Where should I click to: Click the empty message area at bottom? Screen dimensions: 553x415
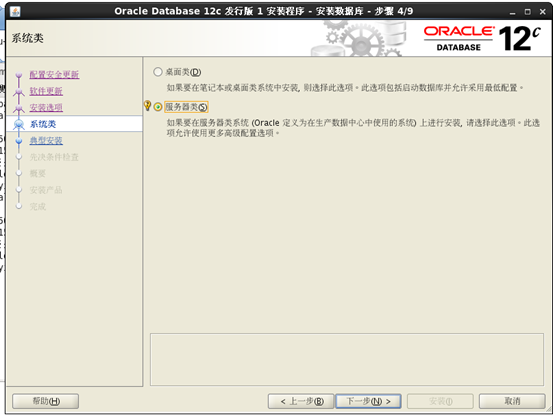pyautogui.click(x=347, y=359)
